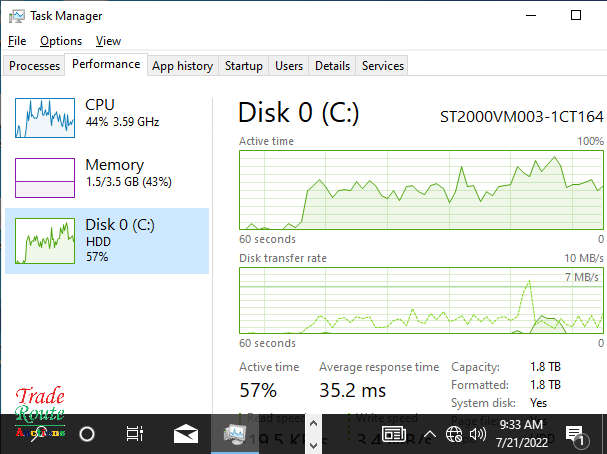Click the Task Manager taskbar icon
The image size is (607, 454).
tap(236, 434)
